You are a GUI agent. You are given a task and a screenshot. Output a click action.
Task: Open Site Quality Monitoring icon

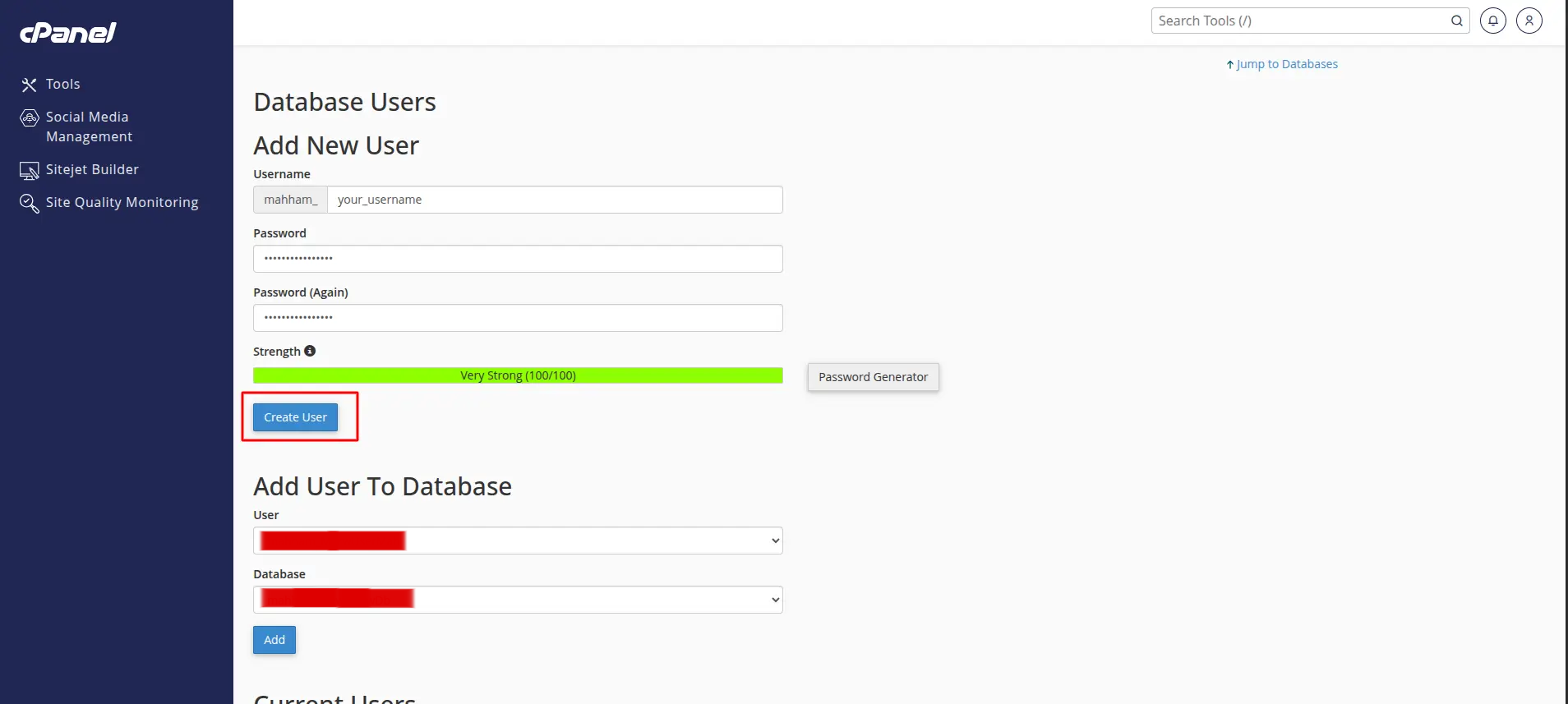(29, 203)
